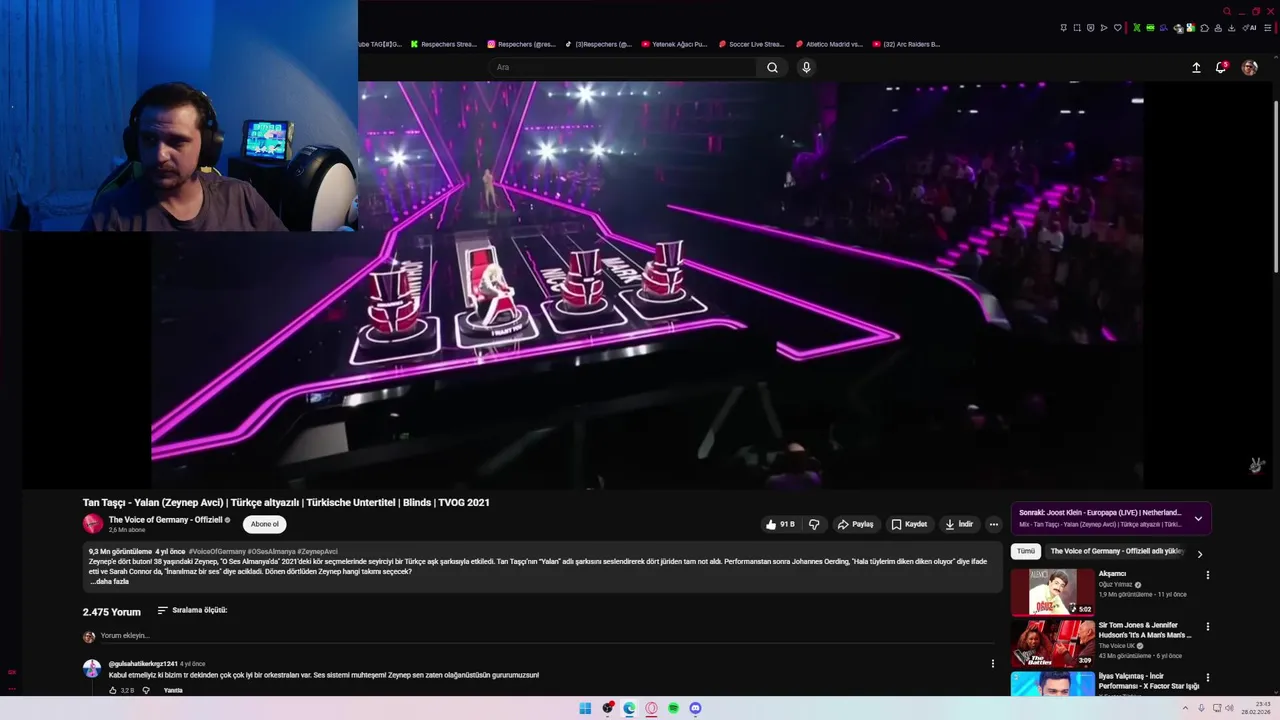Open The Voice of Germany - Offiziell channel link
1280x720 pixels.
[x=166, y=520]
